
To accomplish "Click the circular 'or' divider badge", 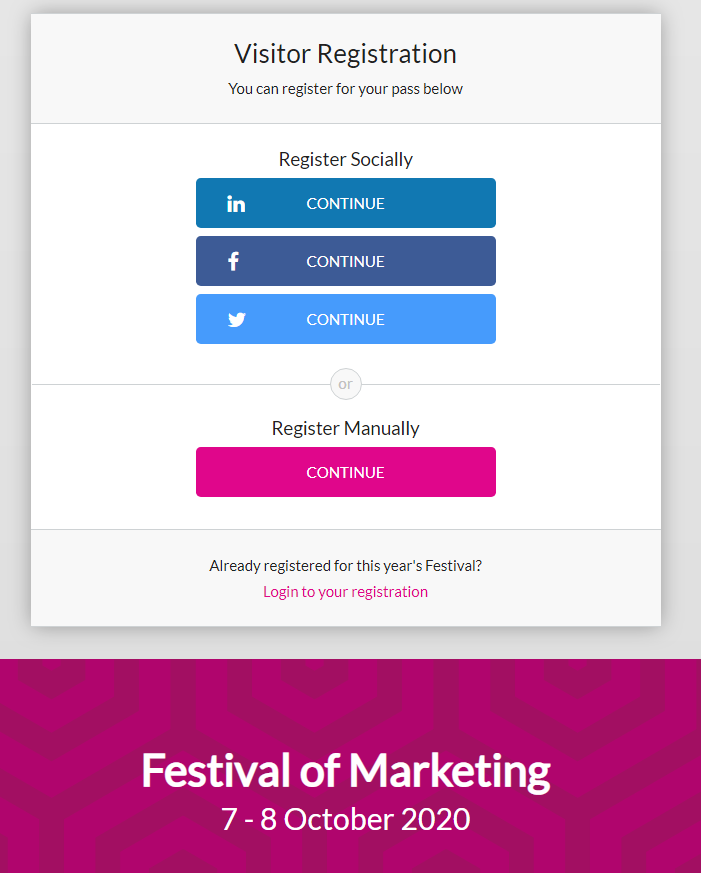I will [346, 384].
